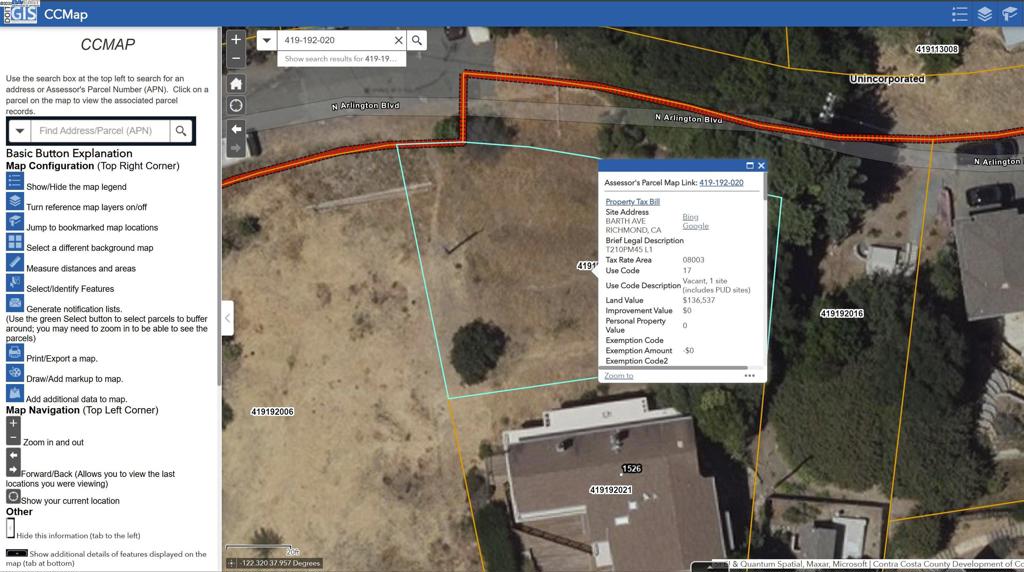1024x572 pixels.
Task: Select 'Show search results for 419-19...' suggestion
Action: 341,59
